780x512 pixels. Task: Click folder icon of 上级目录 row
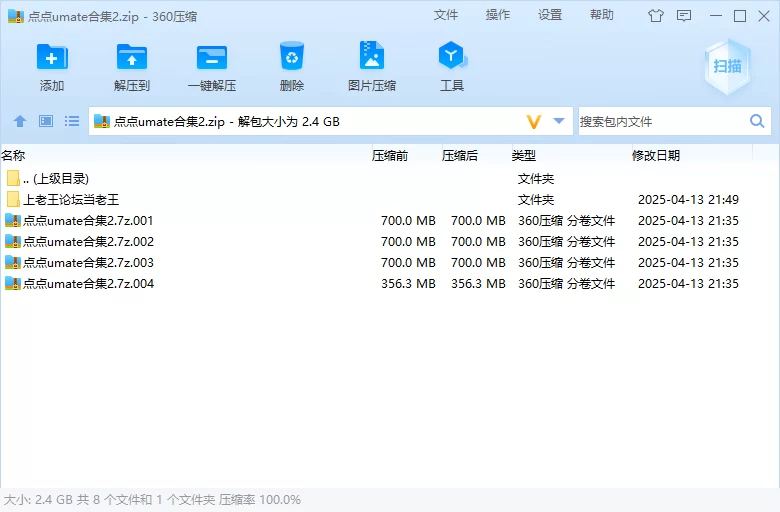coord(13,179)
